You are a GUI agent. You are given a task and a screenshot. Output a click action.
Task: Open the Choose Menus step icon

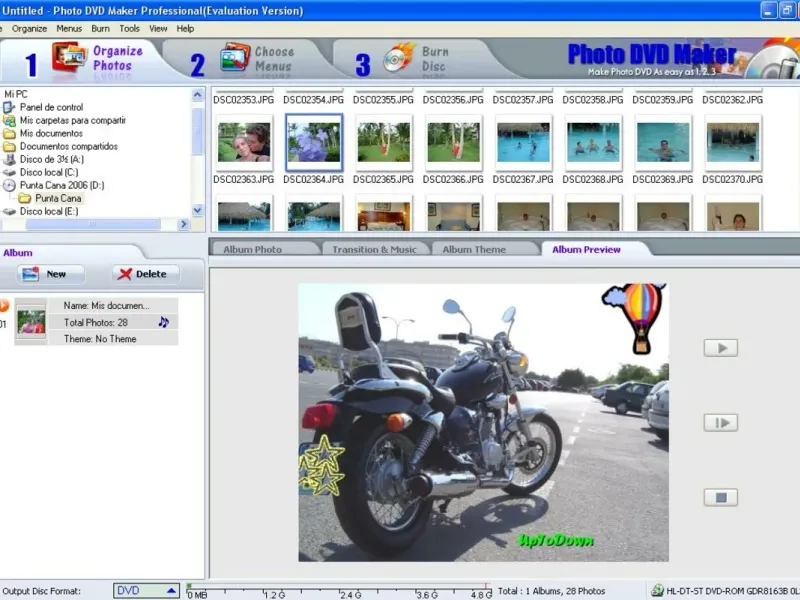pos(235,59)
